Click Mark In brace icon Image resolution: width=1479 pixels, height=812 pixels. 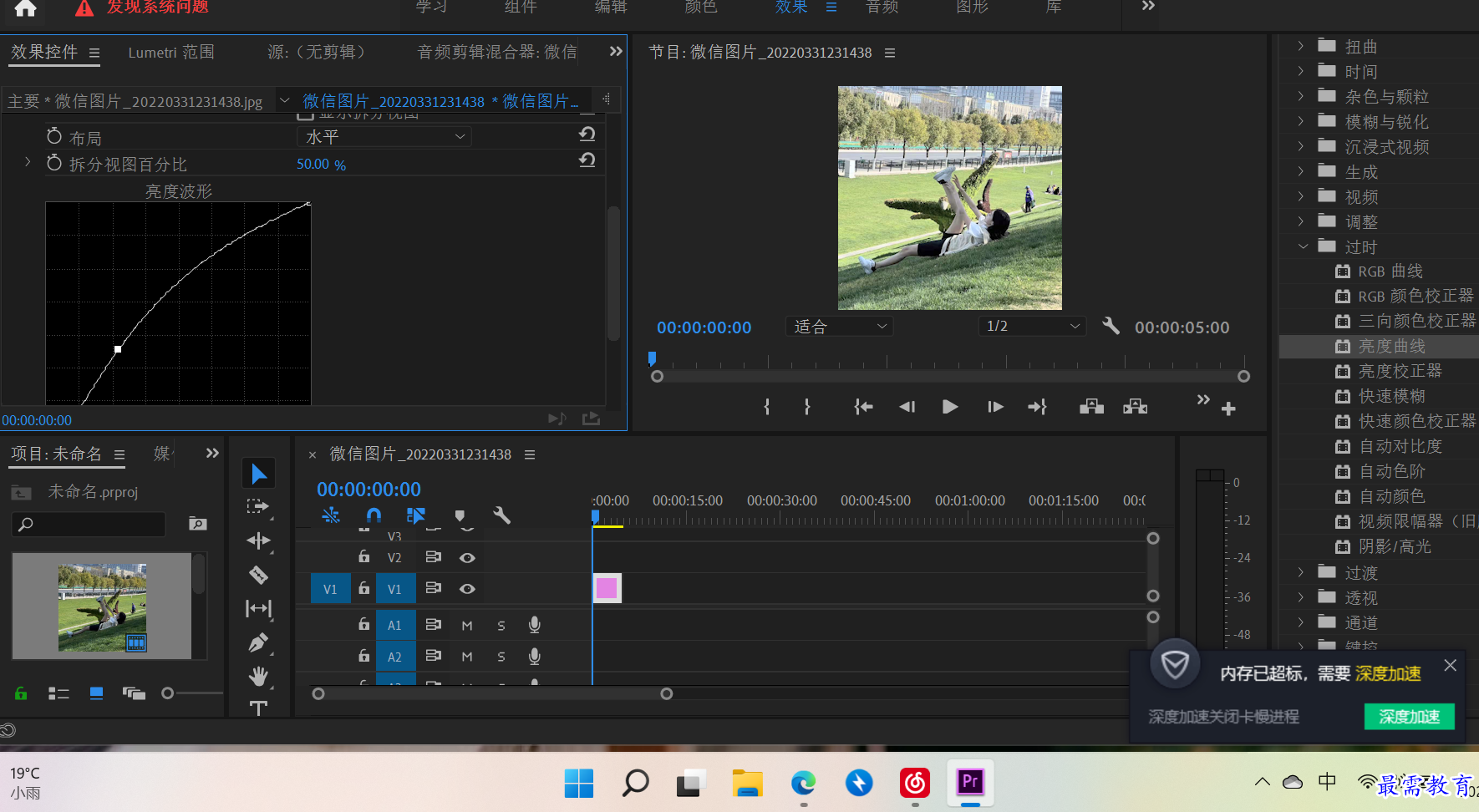767,407
